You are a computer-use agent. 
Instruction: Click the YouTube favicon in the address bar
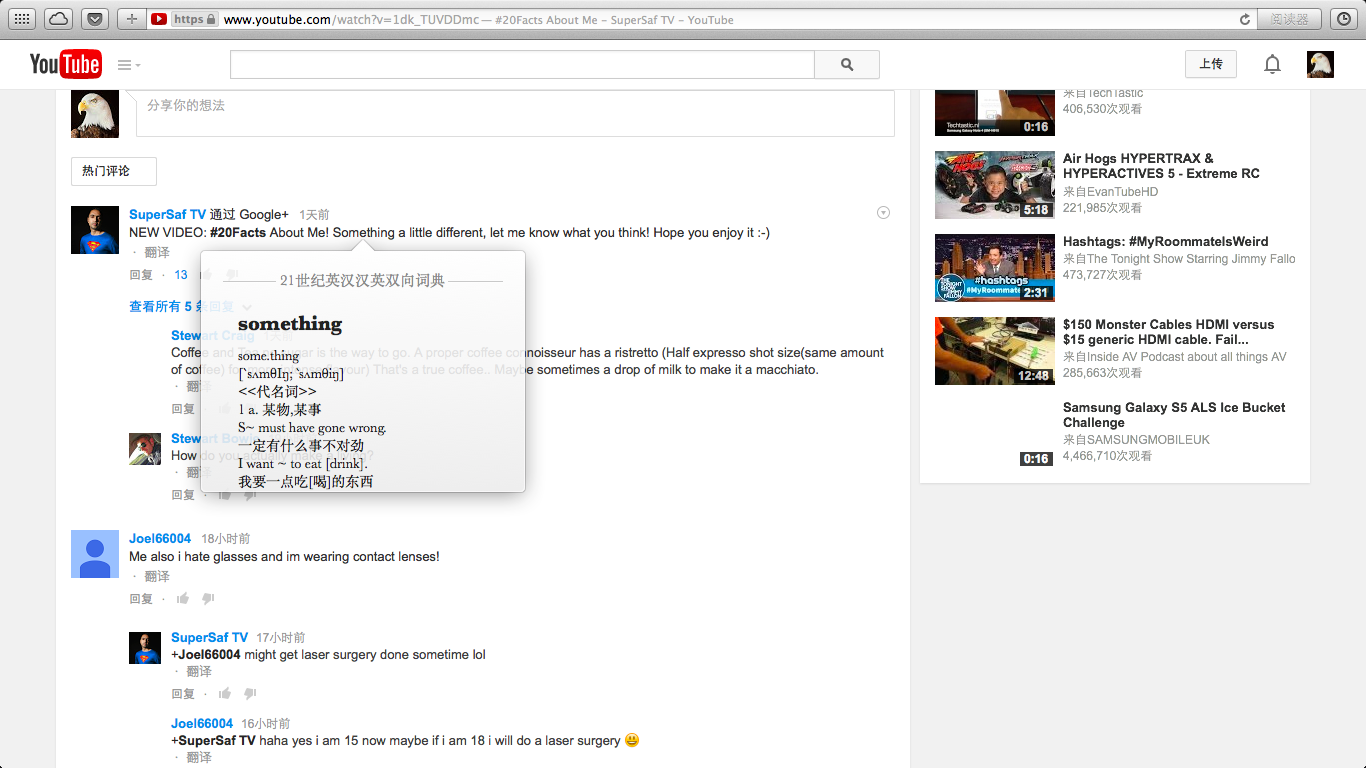(x=159, y=19)
